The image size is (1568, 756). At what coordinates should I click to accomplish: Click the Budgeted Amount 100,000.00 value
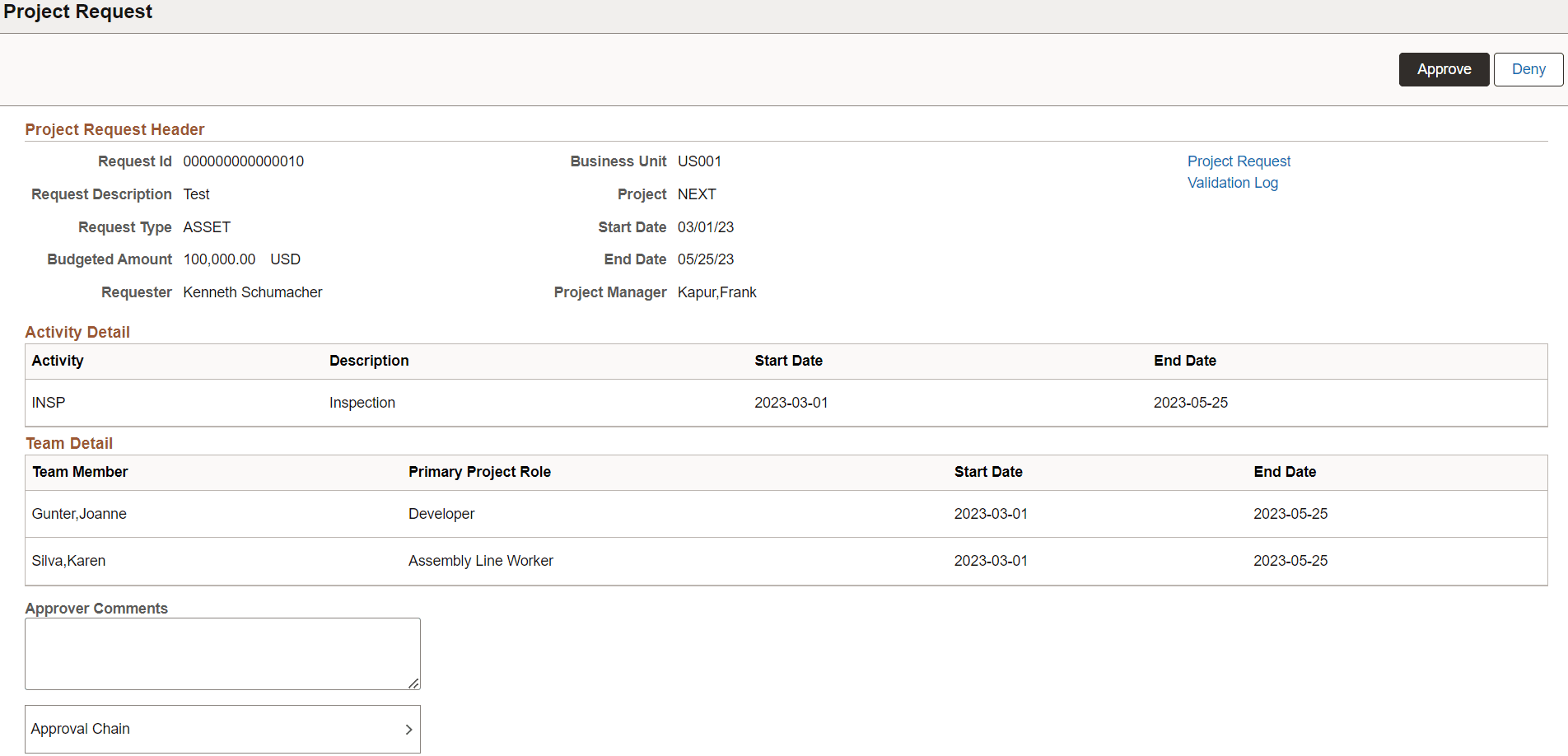219,259
